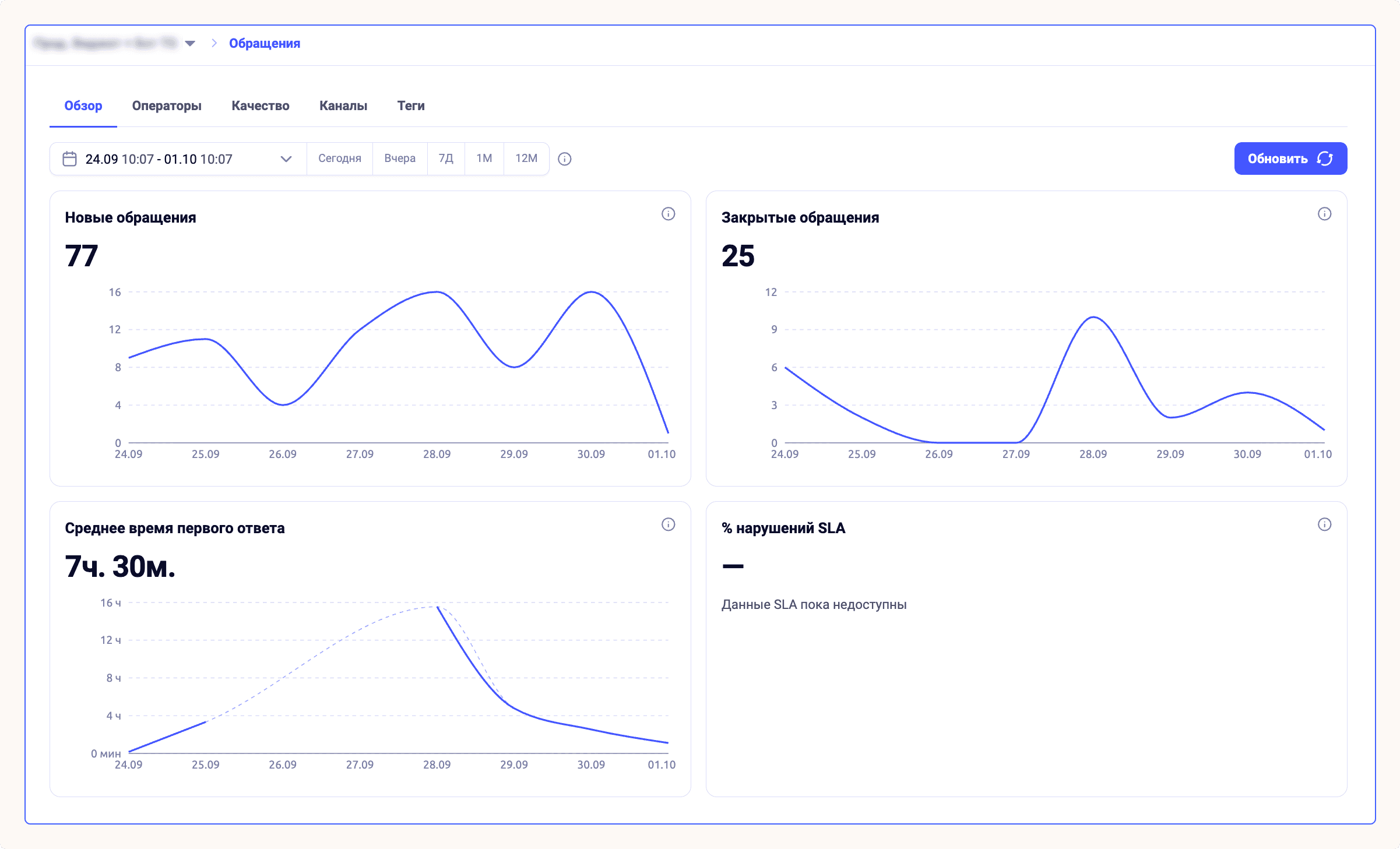Click info icon next to 12М period

click(x=564, y=159)
